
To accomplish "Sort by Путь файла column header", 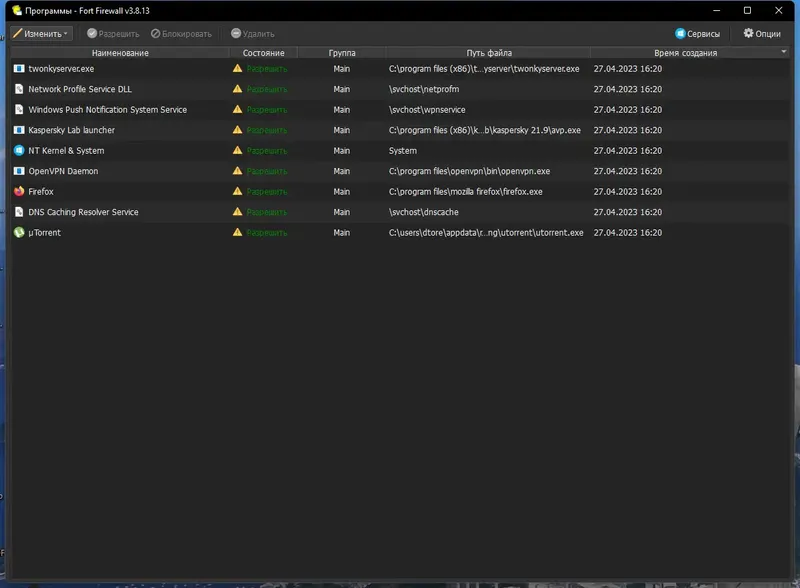I will click(x=488, y=53).
